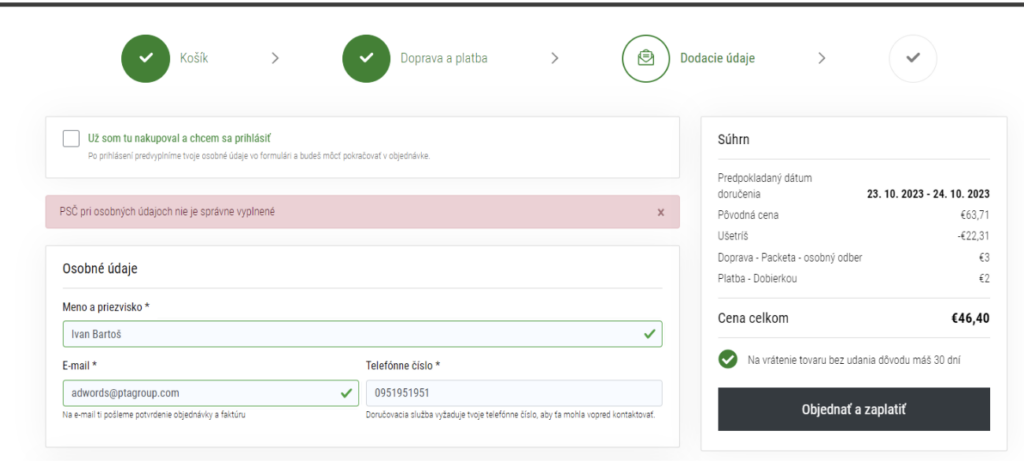Screen dimensions: 1024x471
Task: Click the Ušetríš value -€22,31
Action: pos(973,236)
